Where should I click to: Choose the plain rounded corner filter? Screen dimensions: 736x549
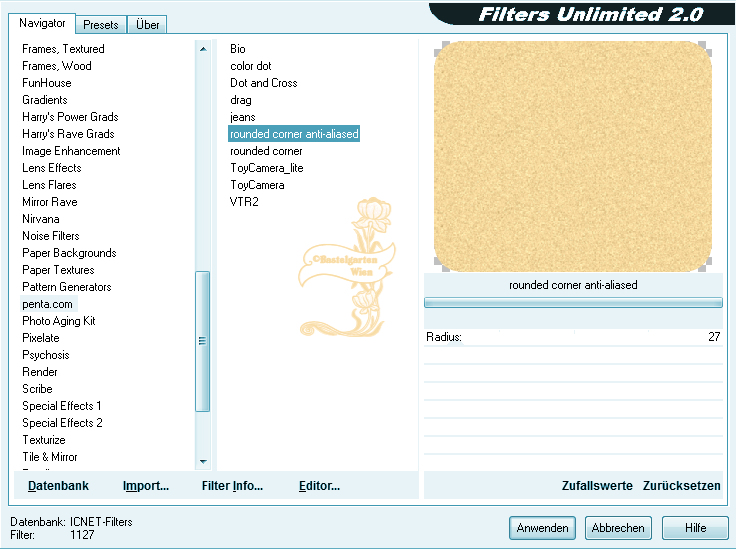[266, 151]
